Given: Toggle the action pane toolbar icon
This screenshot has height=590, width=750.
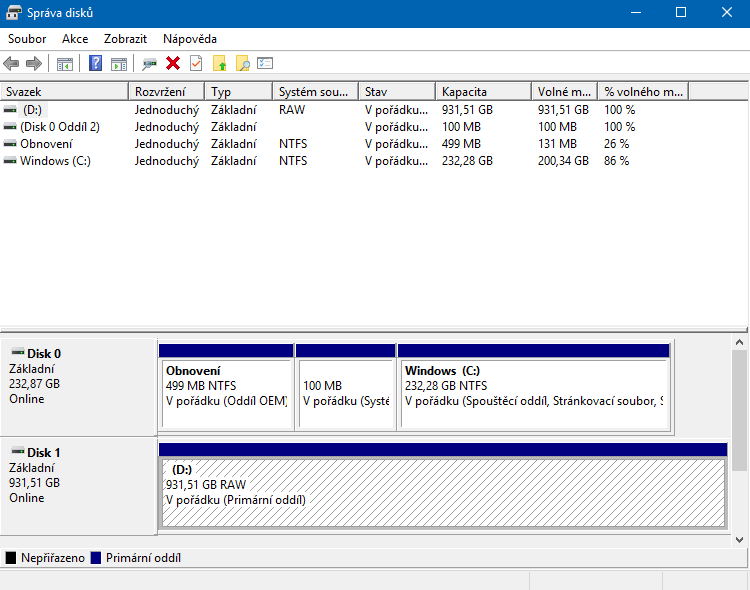Looking at the screenshot, I should pos(119,64).
